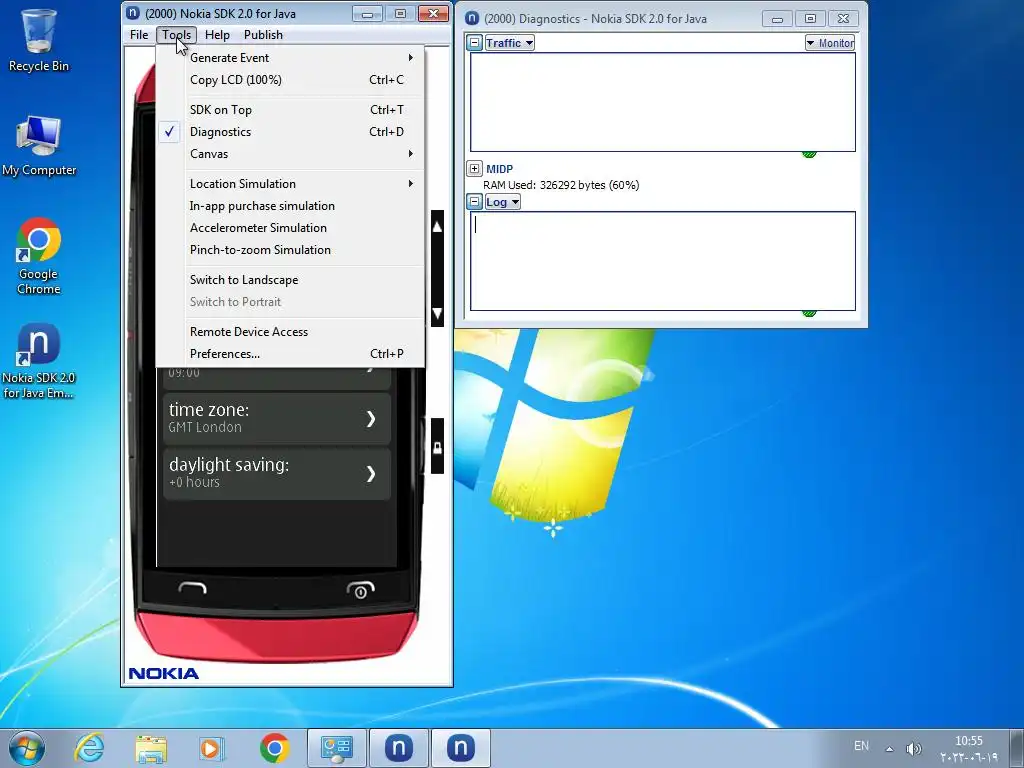Collapse the Traffic section with minus box
Screen dimensions: 1024x768
pyautogui.click(x=475, y=43)
